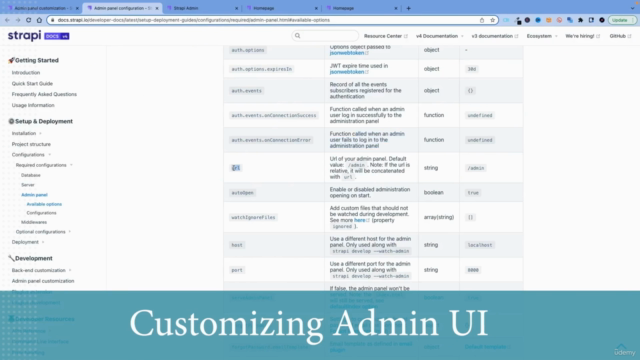Open Frequently Asked Questions page
Screen dimensions: 640x360
tap(44, 94)
